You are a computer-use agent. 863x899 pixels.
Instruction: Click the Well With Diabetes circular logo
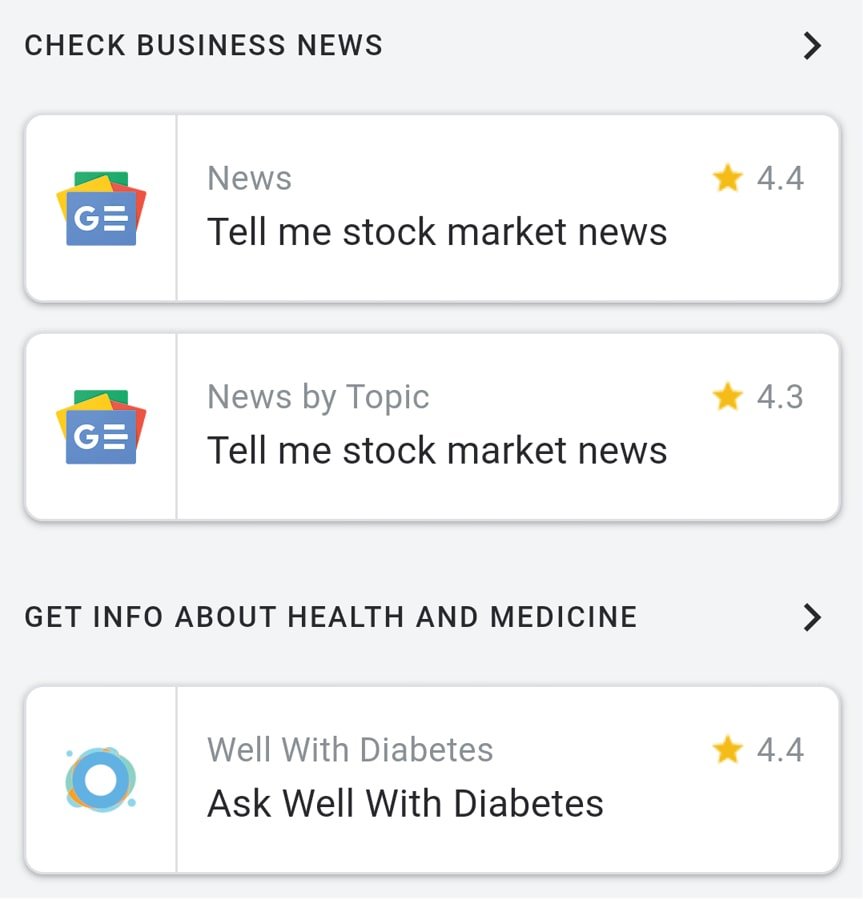100,779
